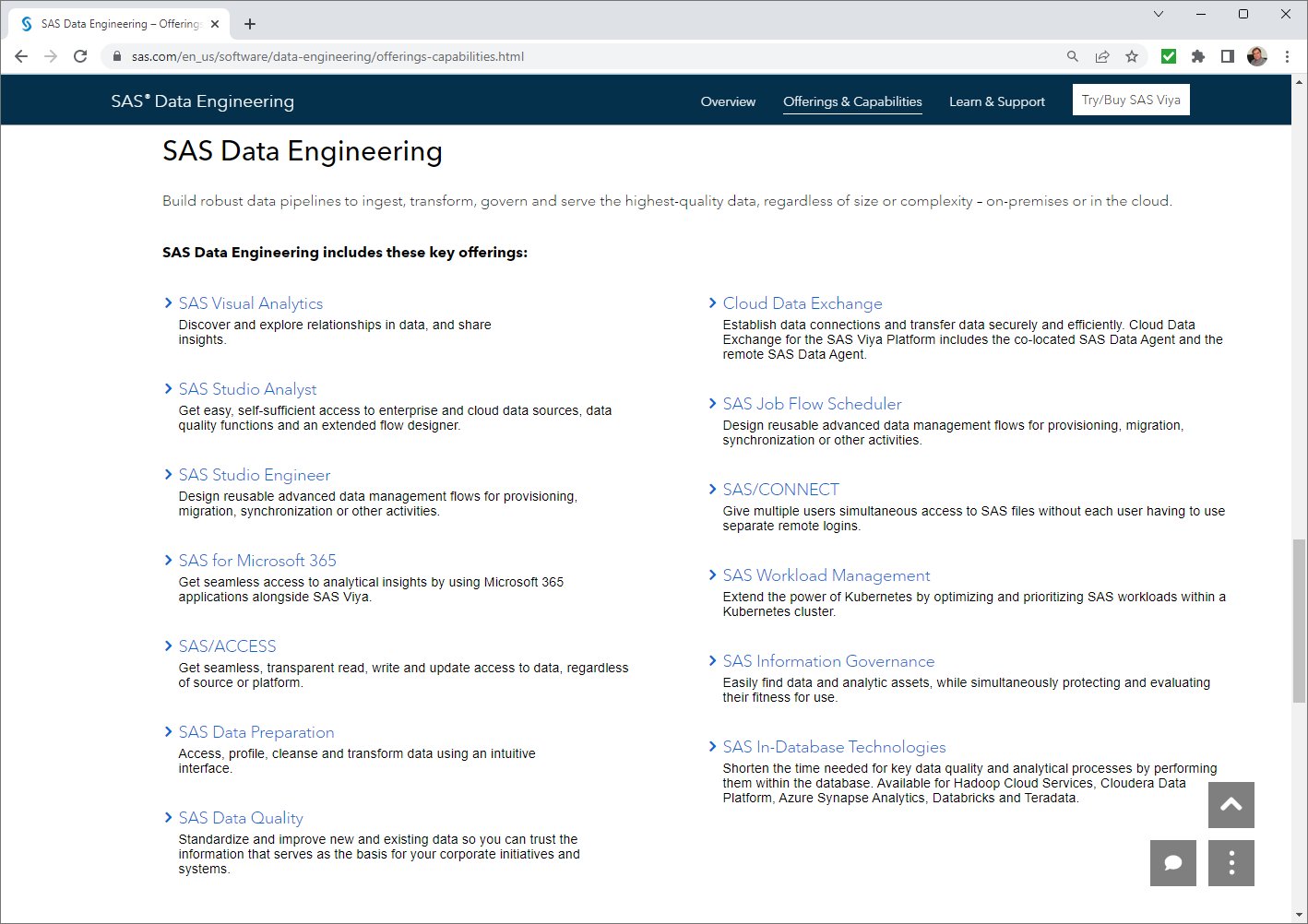This screenshot has width=1308, height=924.
Task: Toggle the browser side panel icon
Action: click(1227, 56)
